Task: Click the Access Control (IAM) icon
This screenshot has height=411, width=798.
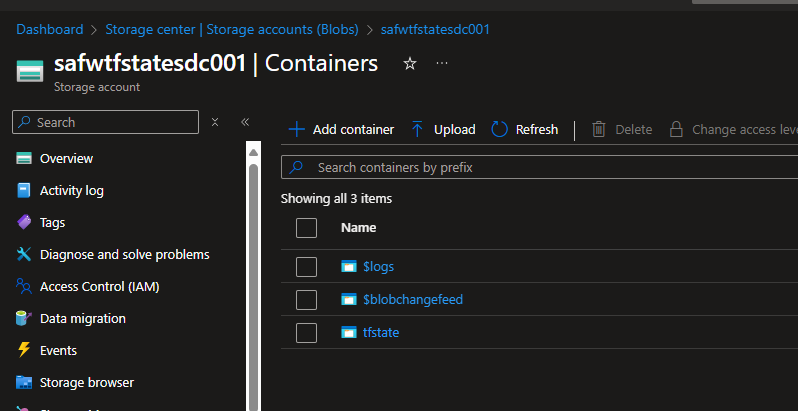Action: pyautogui.click(x=24, y=286)
